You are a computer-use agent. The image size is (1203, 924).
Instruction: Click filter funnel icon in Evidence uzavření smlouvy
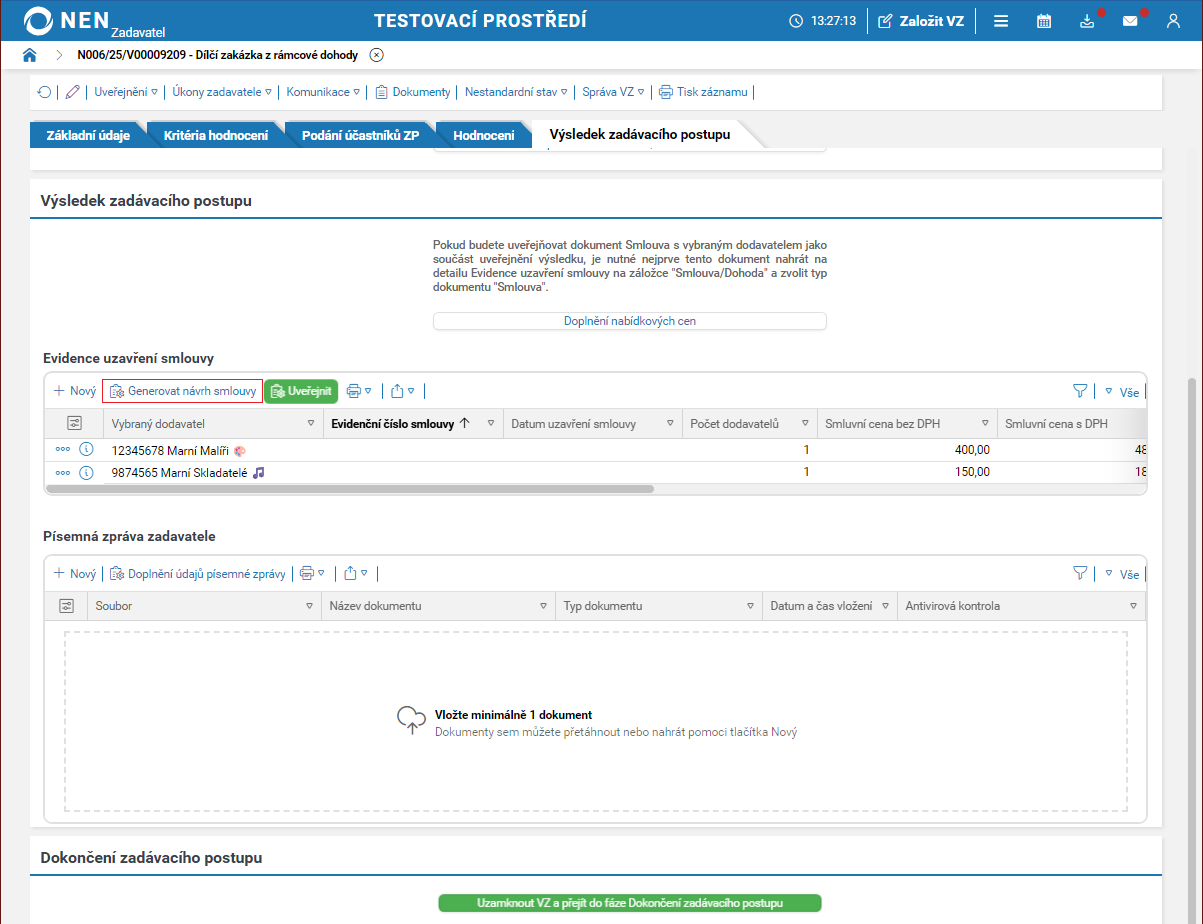click(x=1080, y=391)
